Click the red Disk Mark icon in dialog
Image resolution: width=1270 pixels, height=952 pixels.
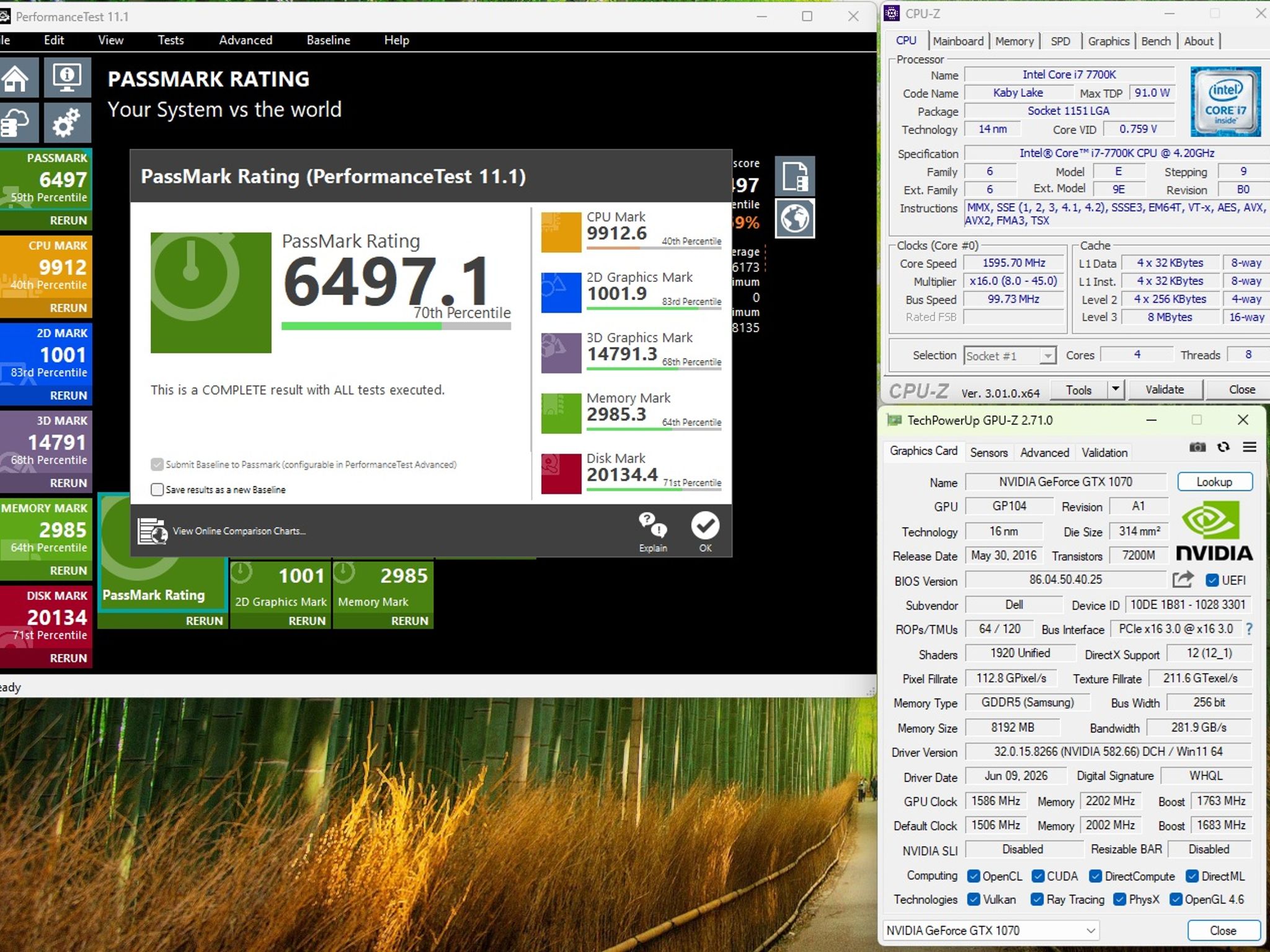[x=561, y=474]
